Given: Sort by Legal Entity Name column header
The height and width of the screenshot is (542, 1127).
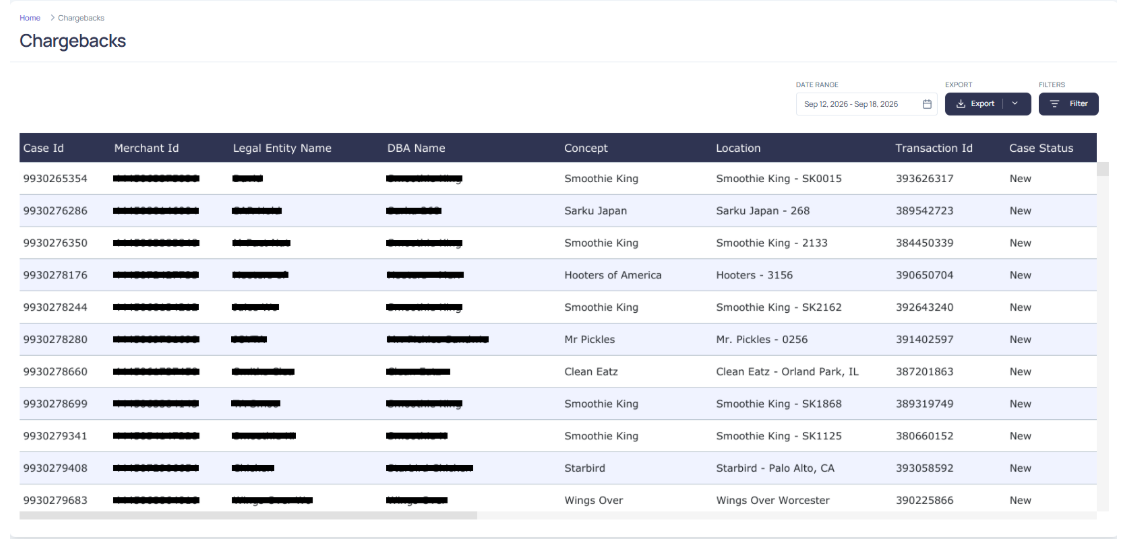Looking at the screenshot, I should pos(282,148).
